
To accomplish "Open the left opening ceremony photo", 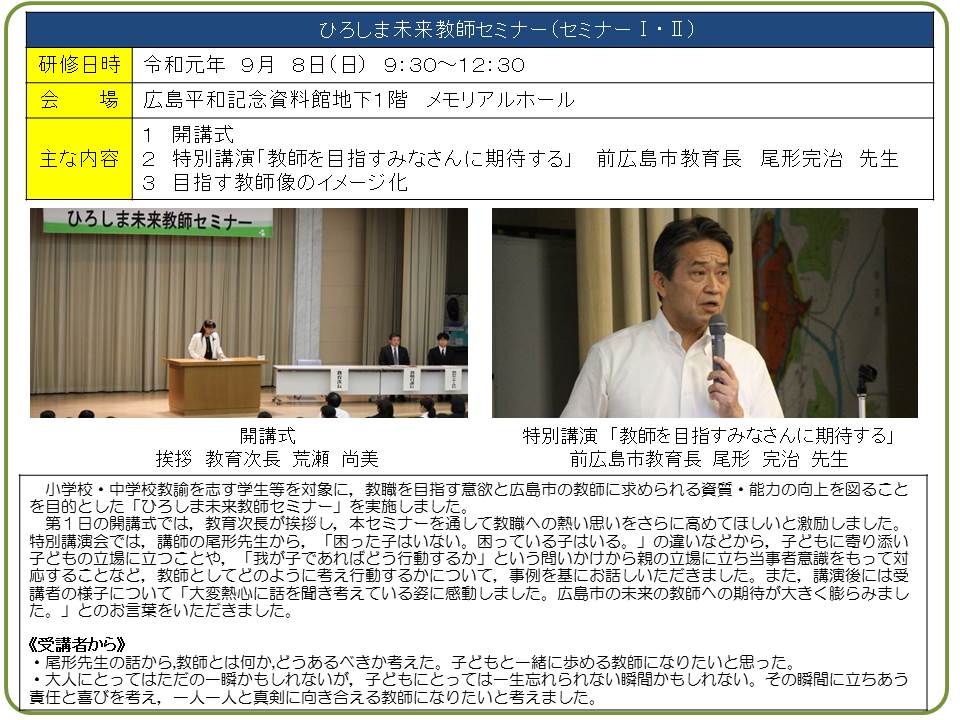I will (x=248, y=313).
